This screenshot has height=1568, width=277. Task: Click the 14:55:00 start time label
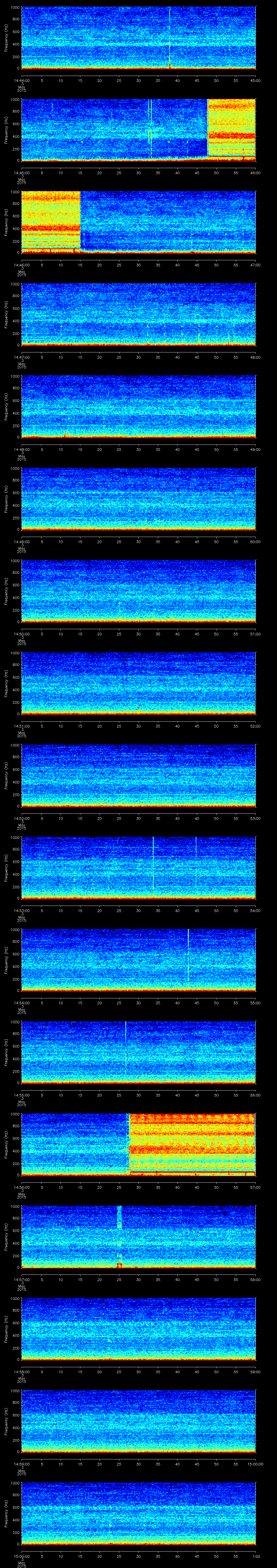[x=21, y=1095]
